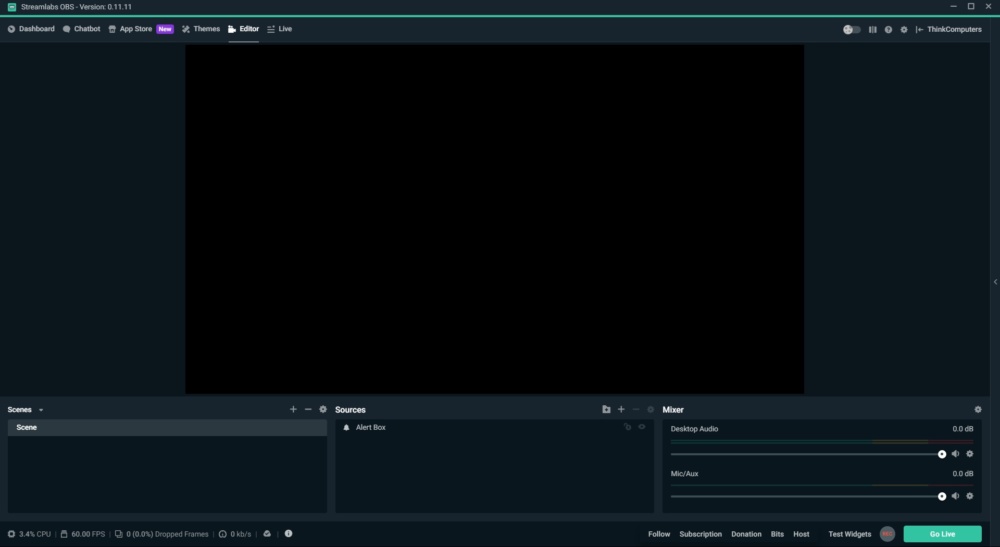
Task: Open source properties gear in Sources header
Action: (651, 409)
